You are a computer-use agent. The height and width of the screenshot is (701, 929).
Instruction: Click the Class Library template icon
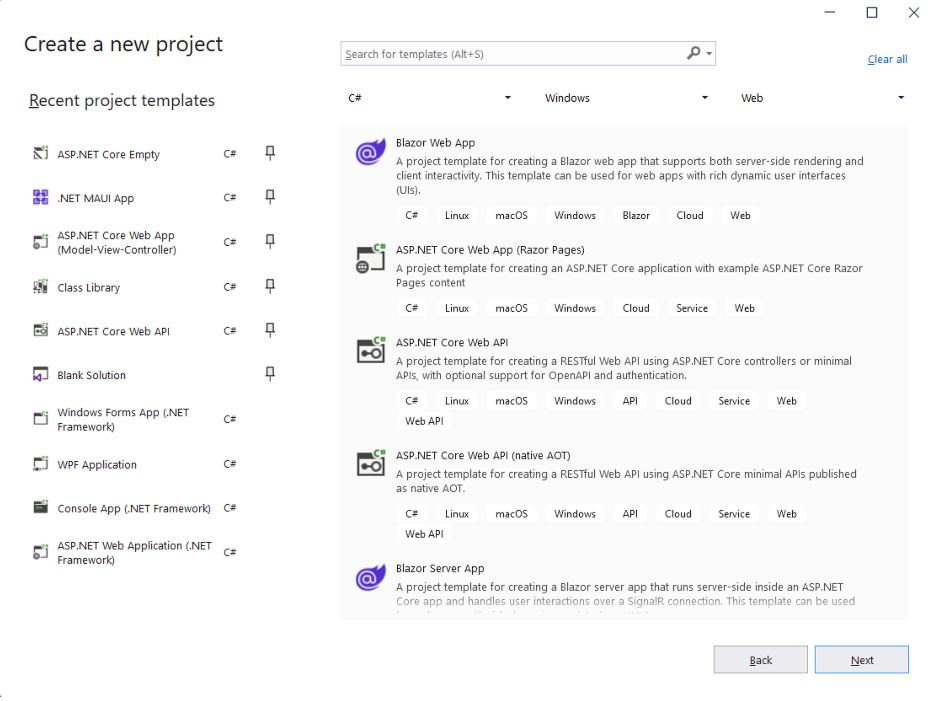pos(40,287)
